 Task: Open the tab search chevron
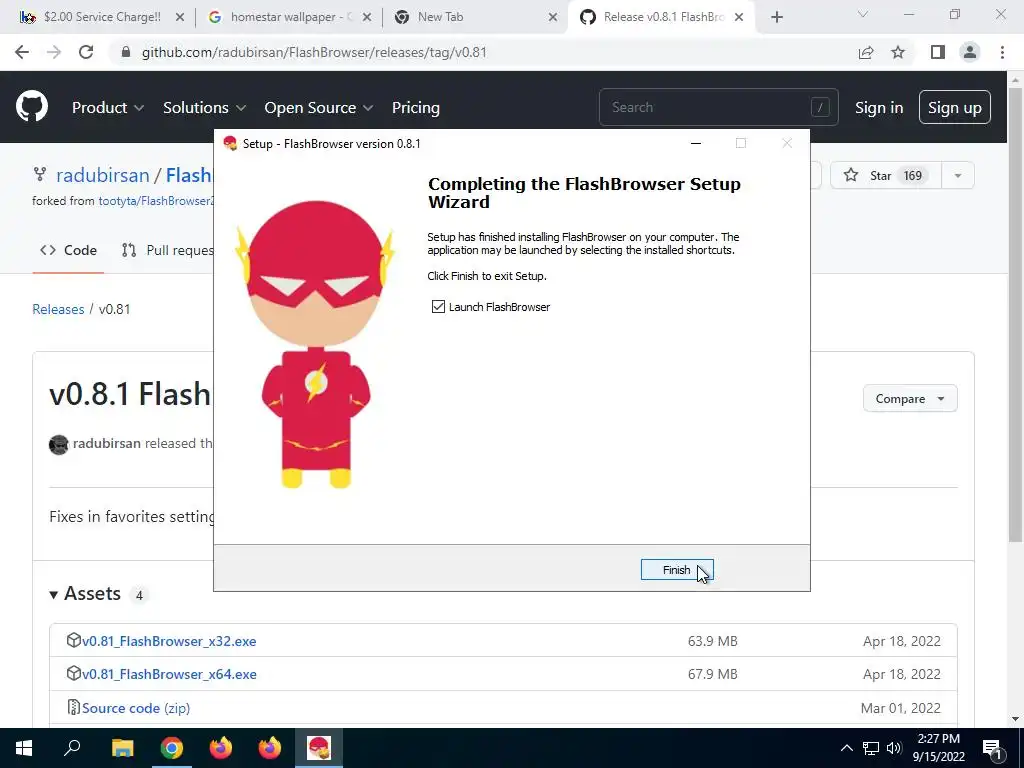[863, 14]
